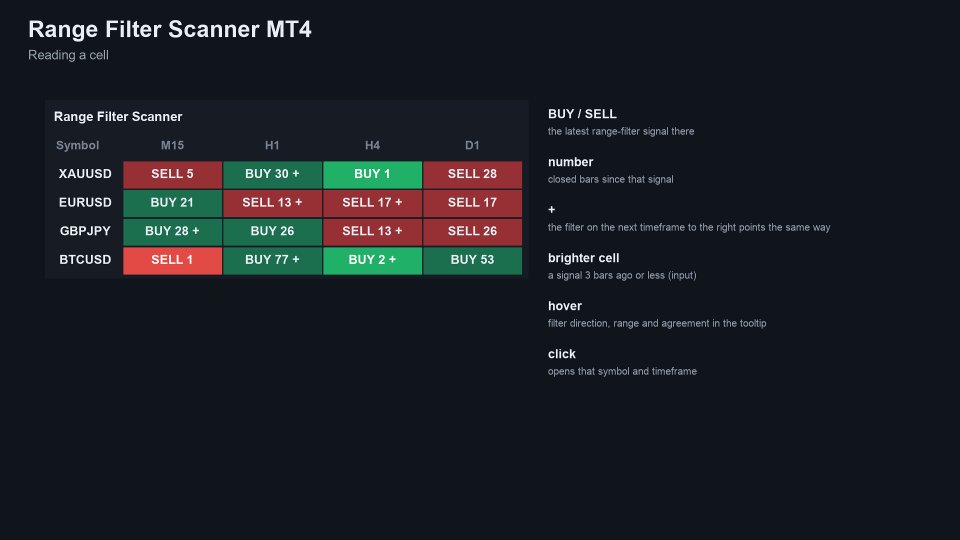Viewport: 960px width, 540px height.
Task: Open XAUUSD D1 SELL 28 cell
Action: [472, 174]
